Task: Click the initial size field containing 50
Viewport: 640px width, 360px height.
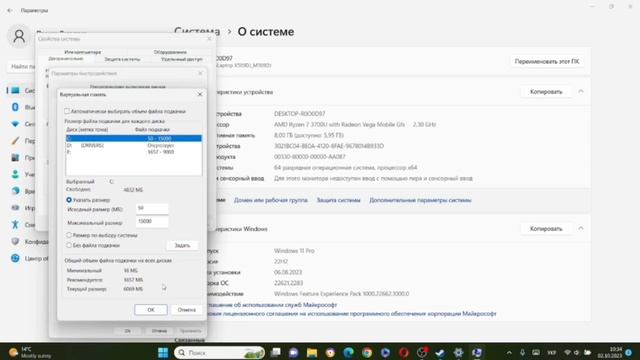Action: click(152, 209)
